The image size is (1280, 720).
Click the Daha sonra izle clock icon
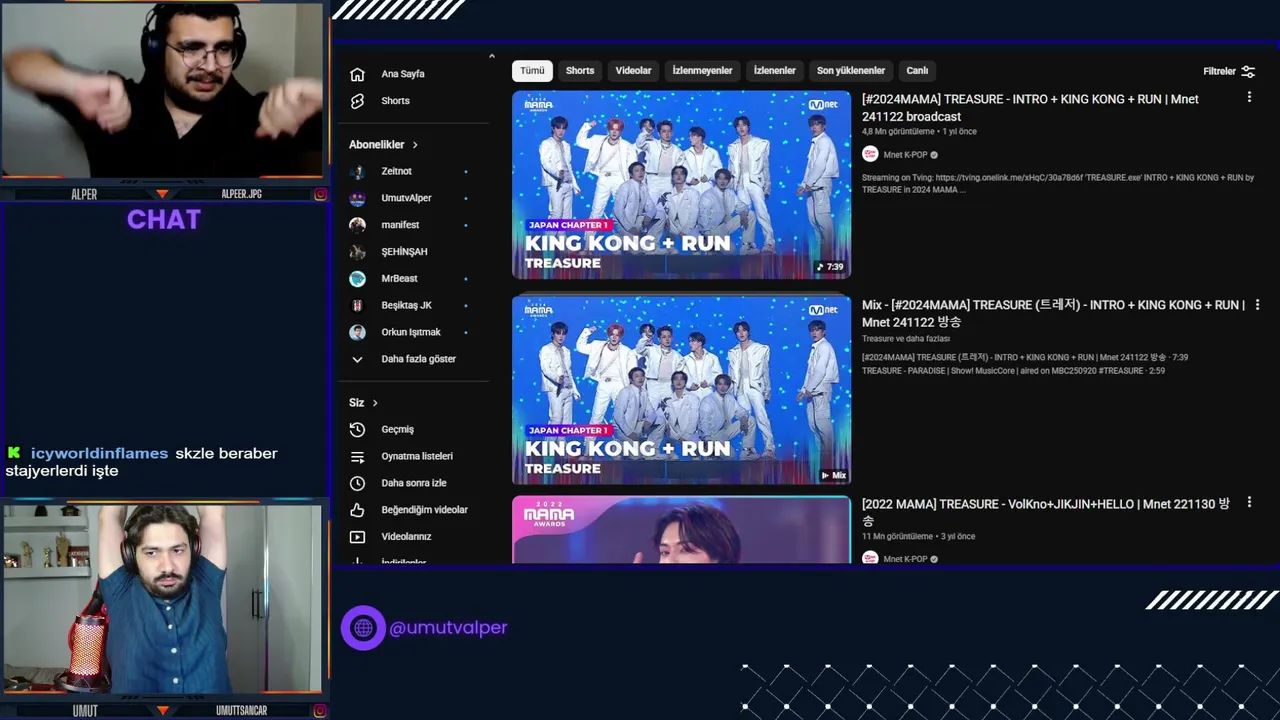pyautogui.click(x=357, y=483)
